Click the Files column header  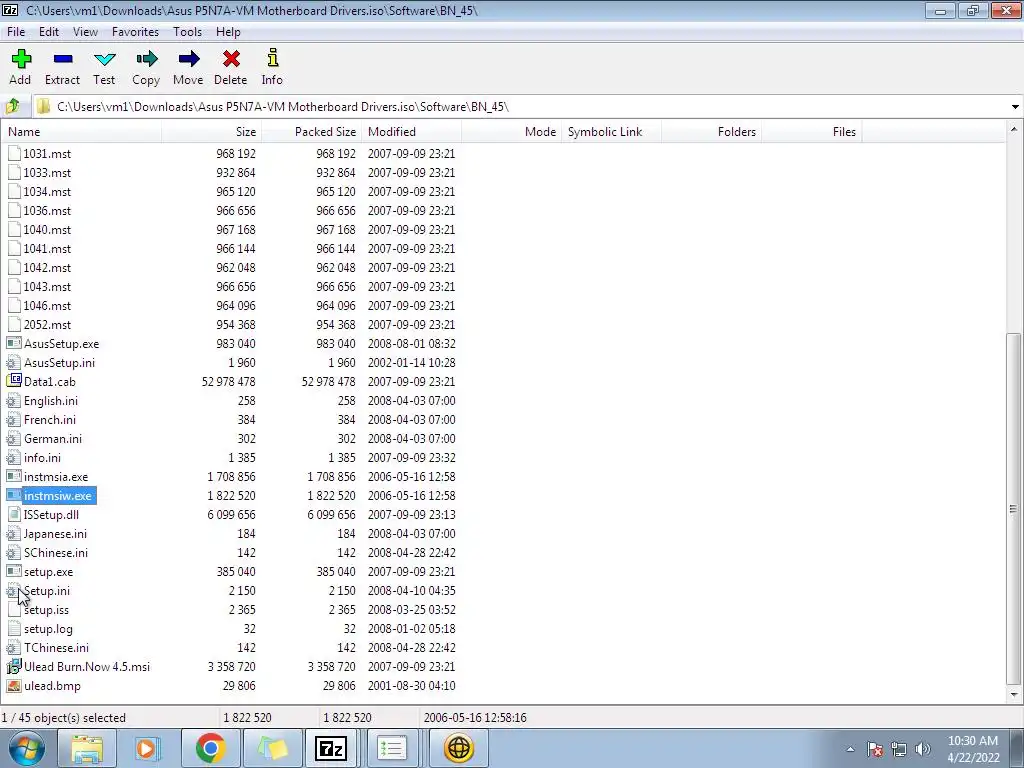[811, 131]
